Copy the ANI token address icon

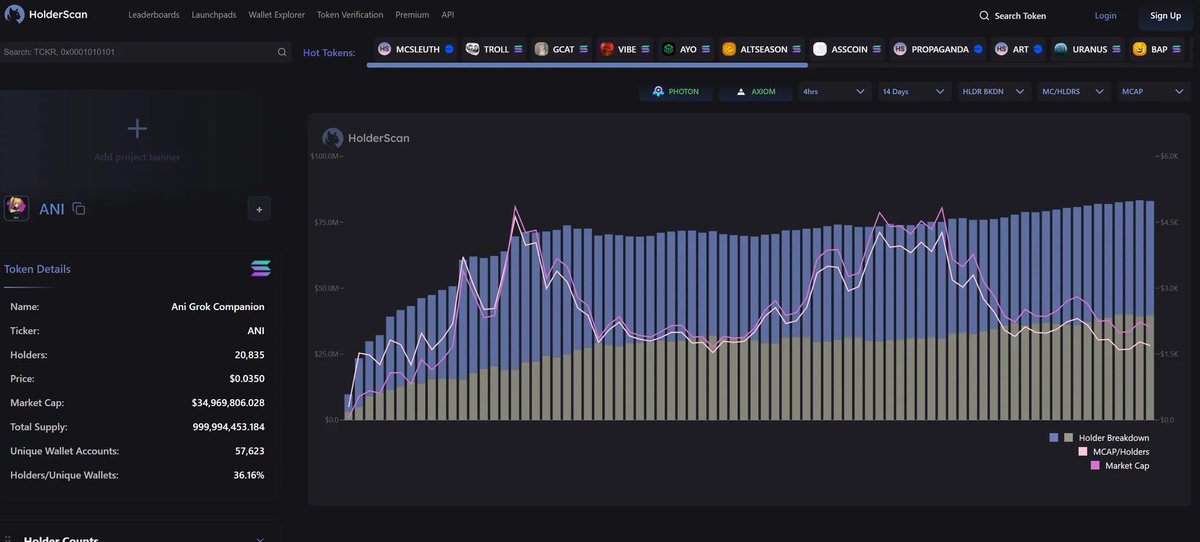point(79,209)
